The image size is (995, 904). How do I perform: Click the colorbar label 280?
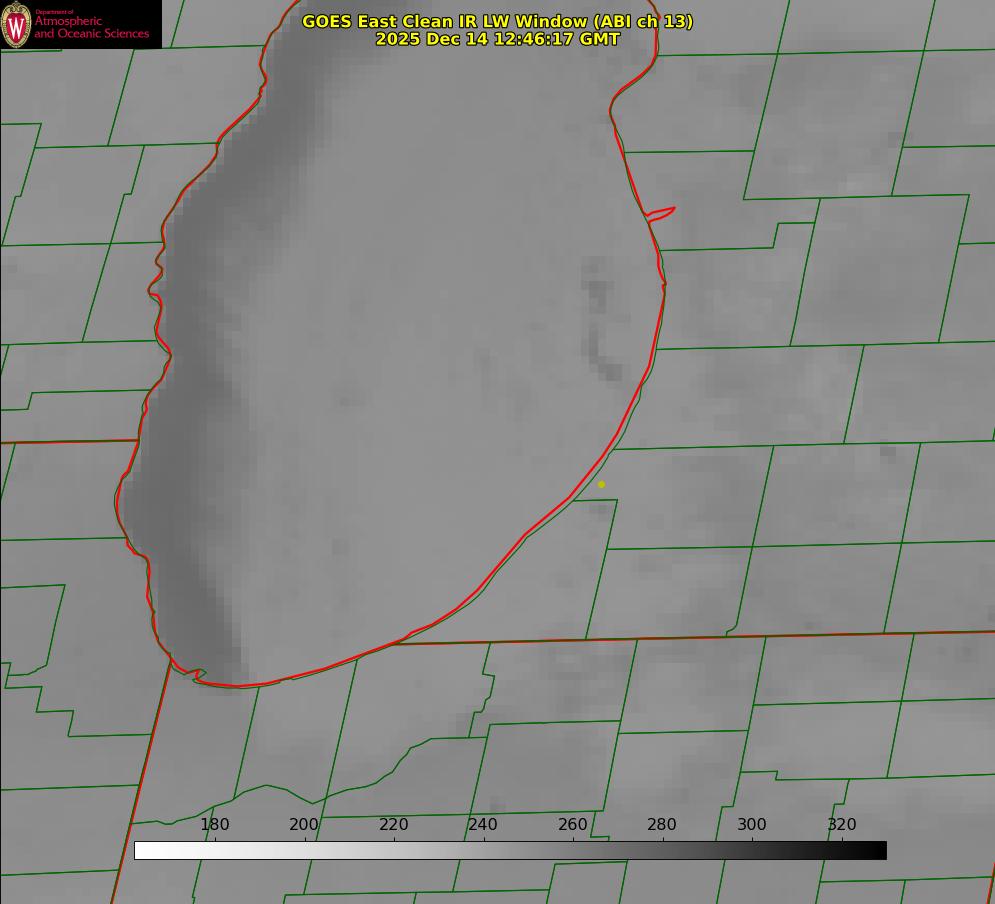tap(662, 824)
